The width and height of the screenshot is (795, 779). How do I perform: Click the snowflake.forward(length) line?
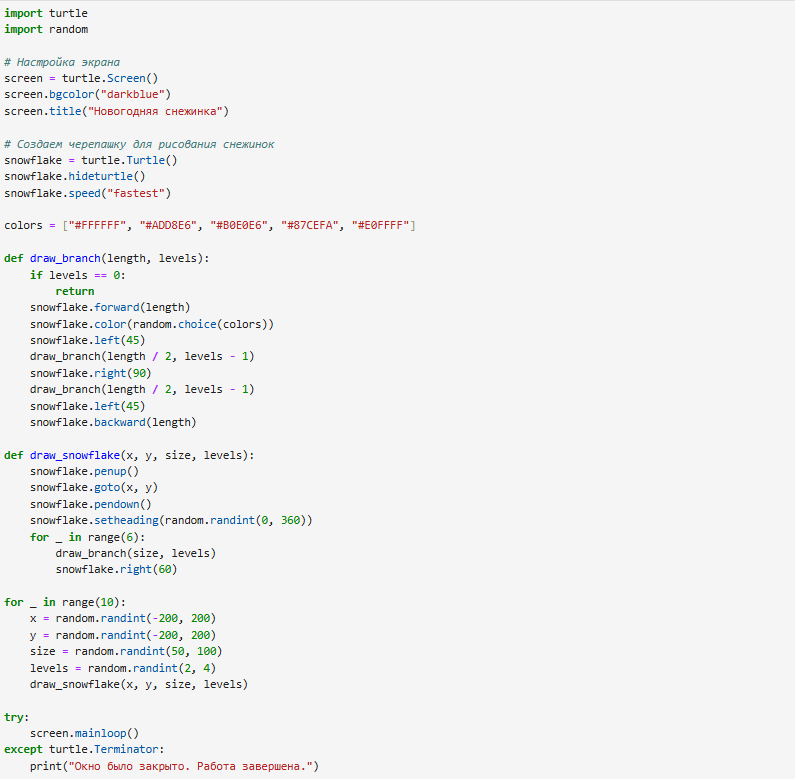(x=110, y=308)
